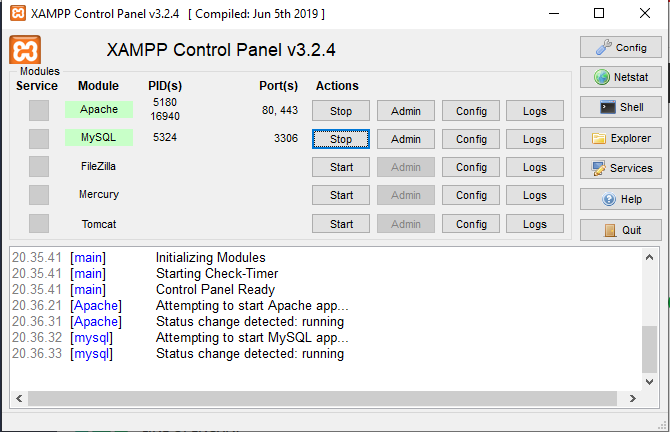Image resolution: width=670 pixels, height=432 pixels.
Task: Open Apache Admin page
Action: pyautogui.click(x=406, y=111)
